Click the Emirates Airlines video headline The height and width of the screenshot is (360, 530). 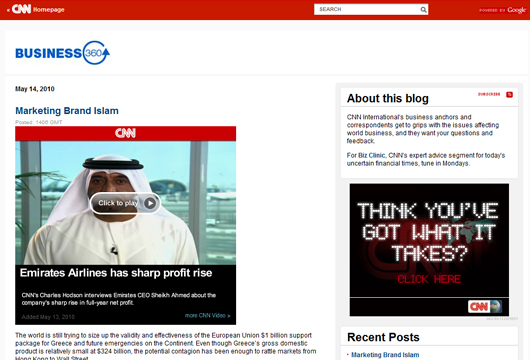116,273
